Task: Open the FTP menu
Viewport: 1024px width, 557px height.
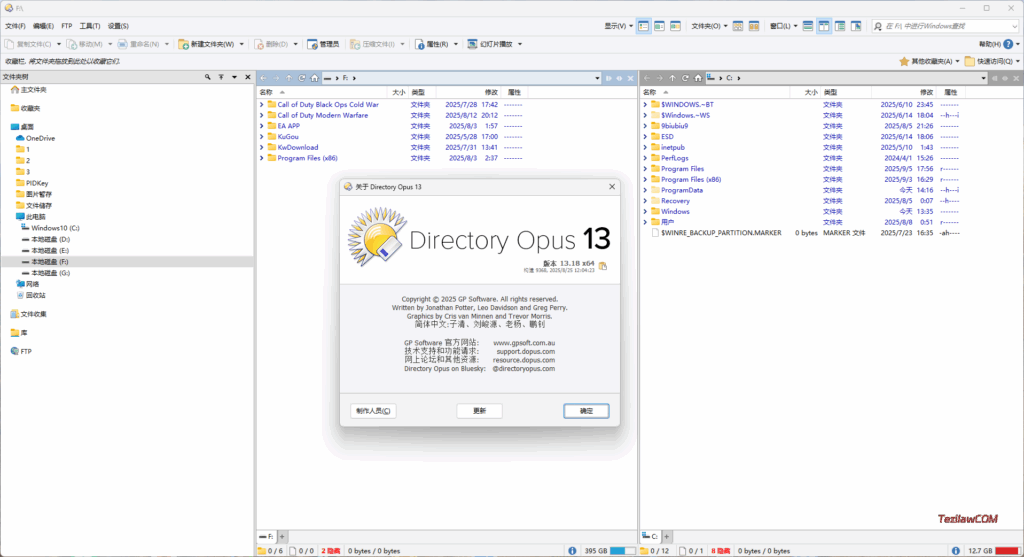Action: pyautogui.click(x=67, y=26)
